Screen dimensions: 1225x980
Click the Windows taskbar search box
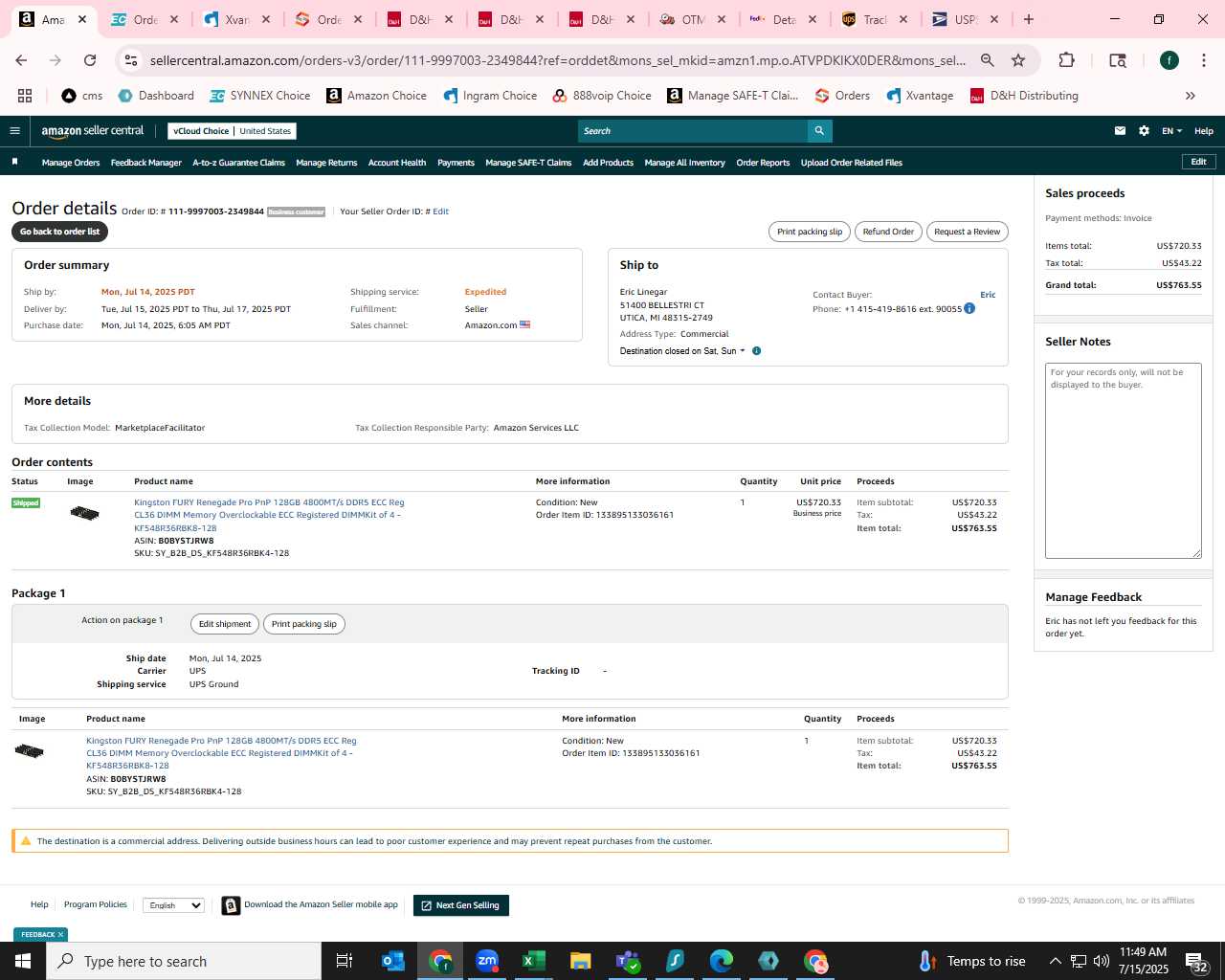[184, 961]
